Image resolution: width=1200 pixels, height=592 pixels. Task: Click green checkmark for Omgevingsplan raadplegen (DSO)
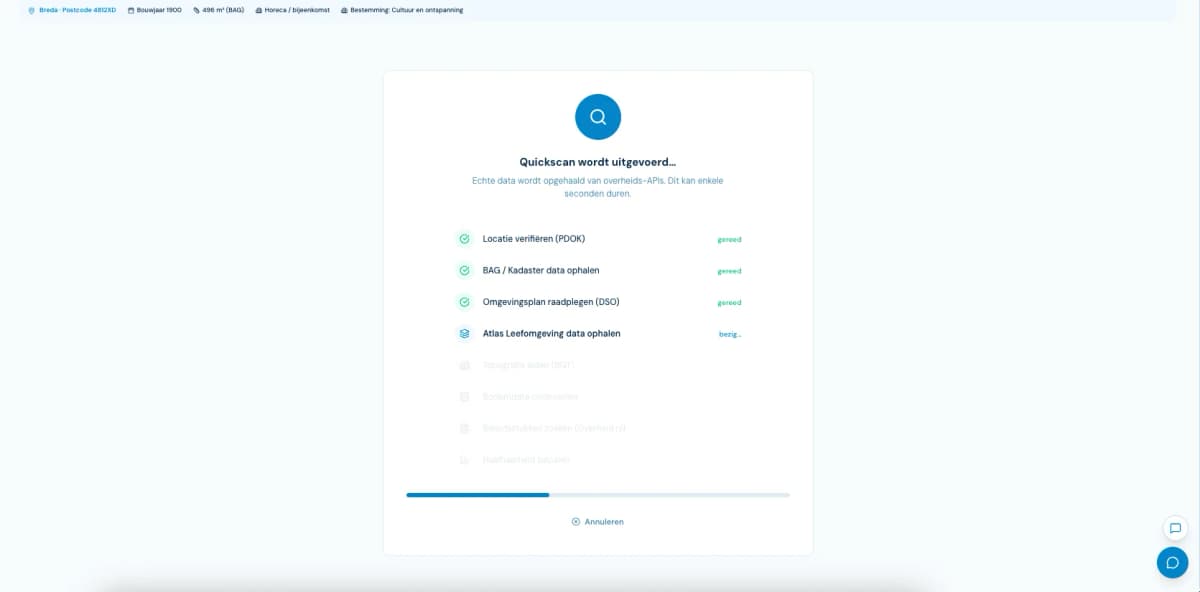(464, 302)
